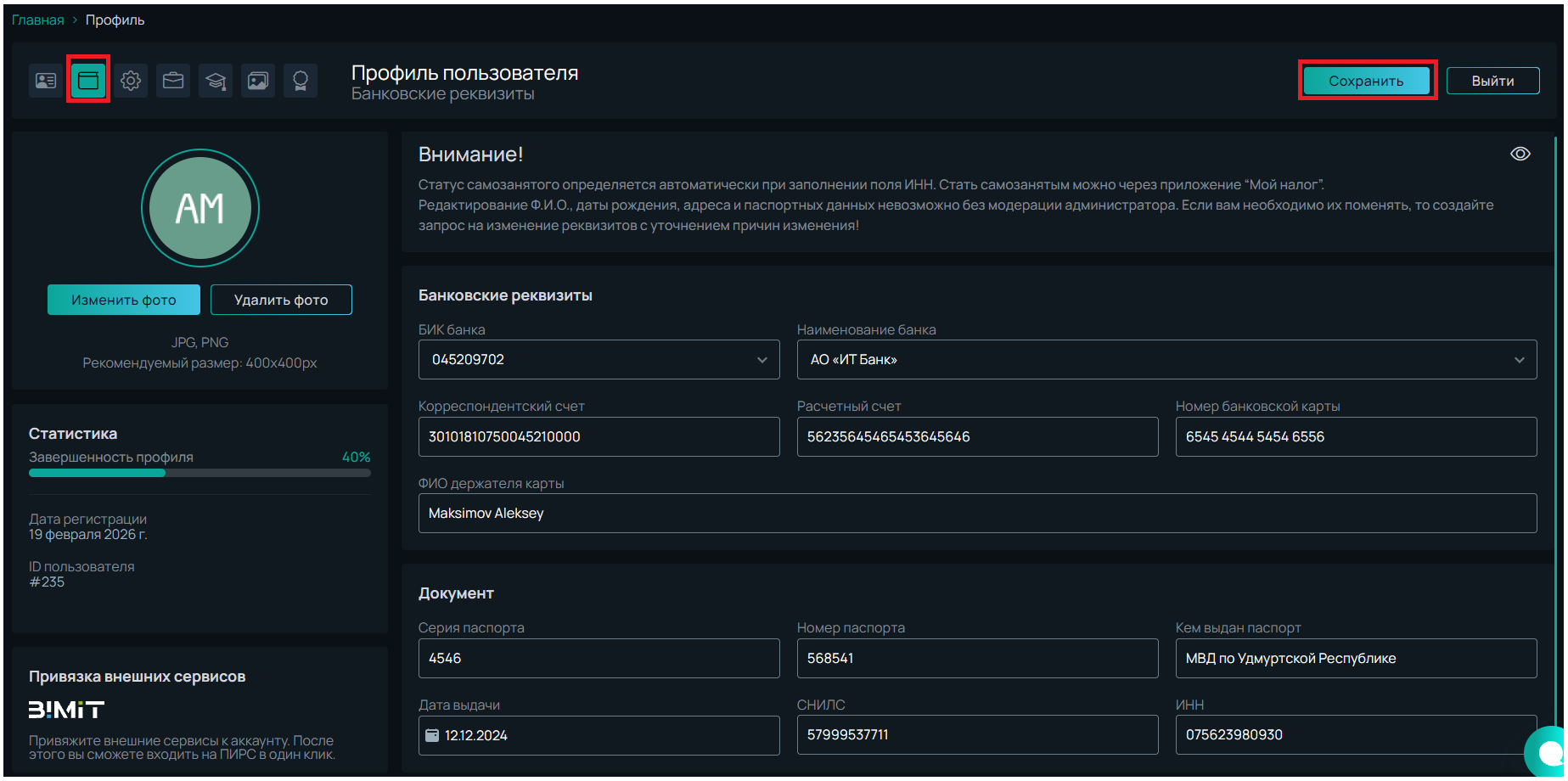Click the ФИО держателя карты field
1568x781 pixels.
pos(976,514)
